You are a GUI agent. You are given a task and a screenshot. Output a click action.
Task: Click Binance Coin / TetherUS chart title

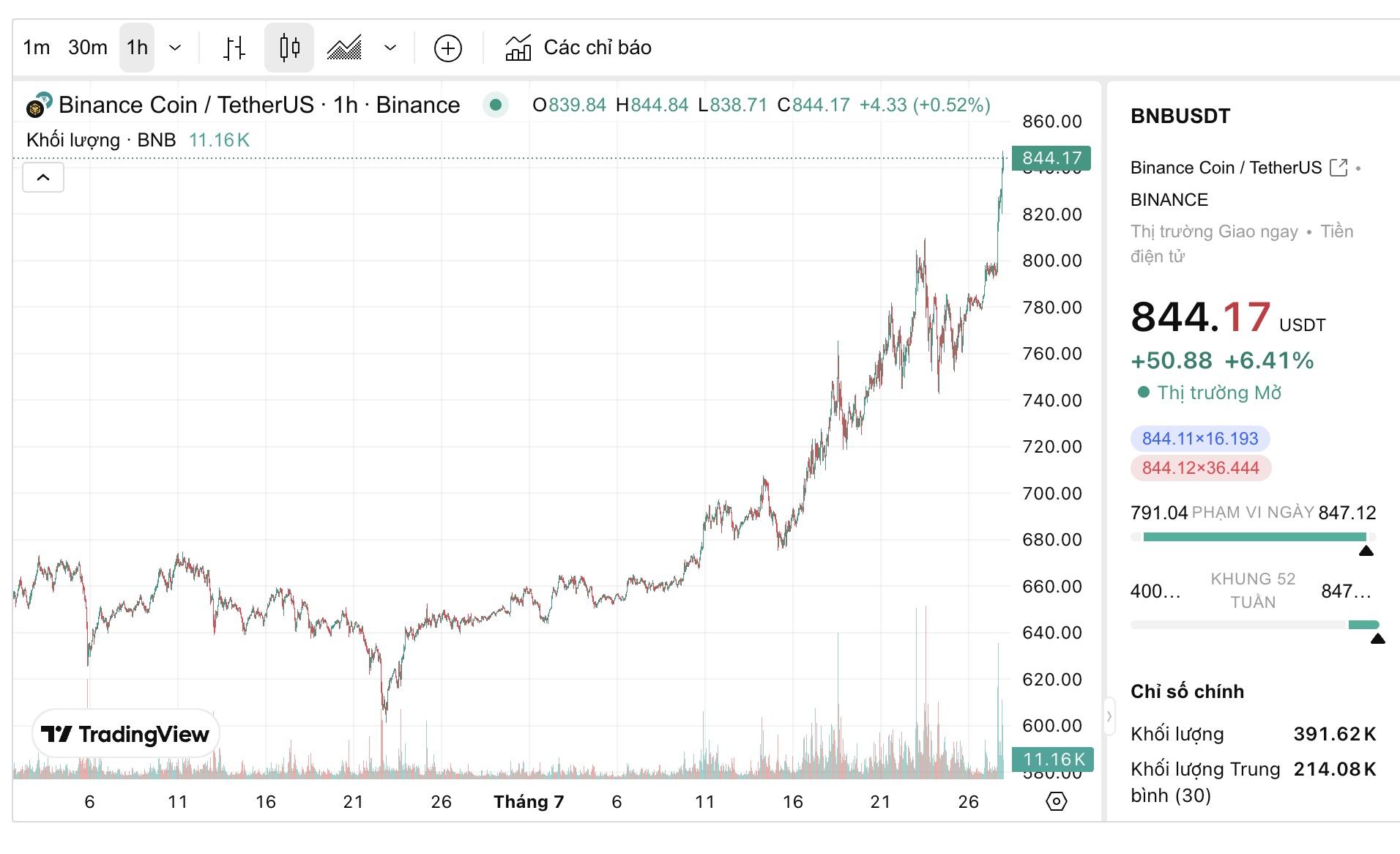(x=259, y=105)
